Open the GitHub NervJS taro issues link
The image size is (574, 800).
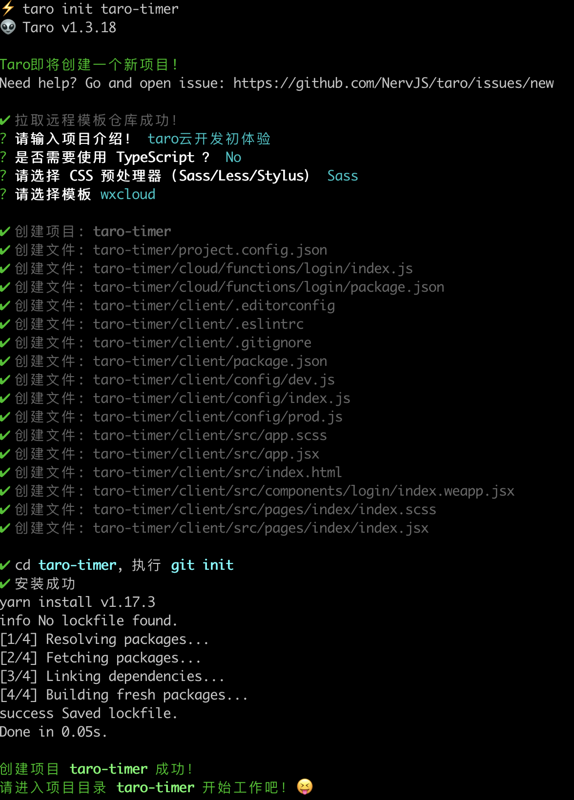pyautogui.click(x=393, y=83)
